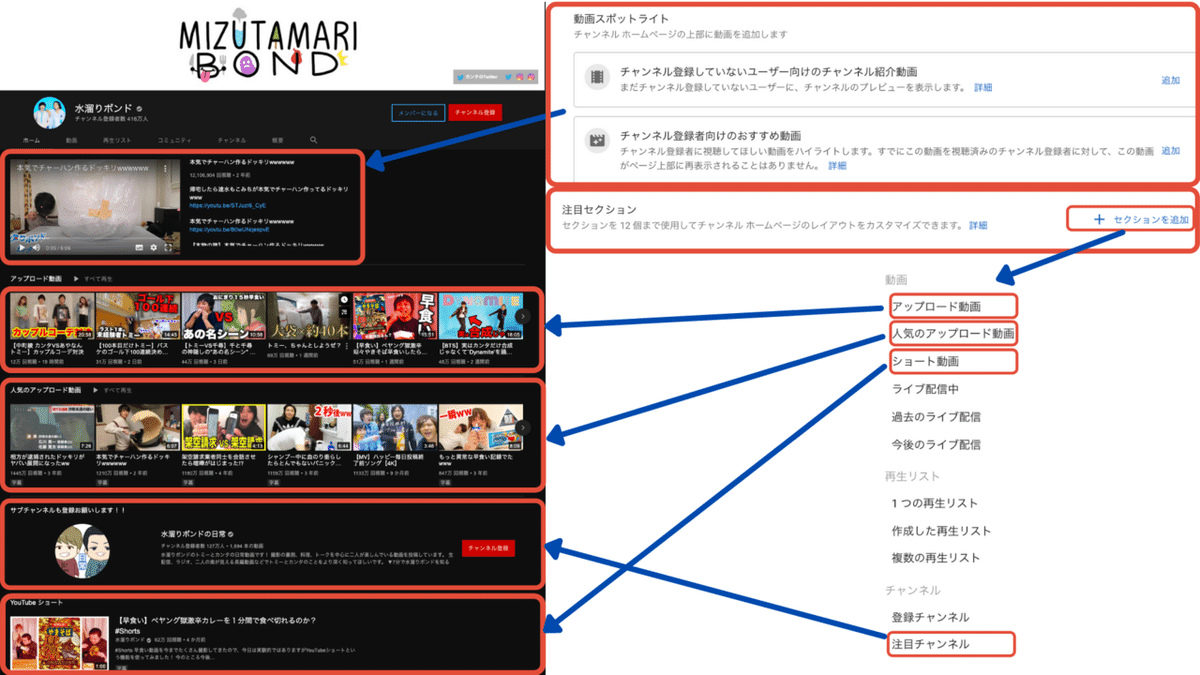Click the filmstrip icon for channel trailer

(x=597, y=78)
